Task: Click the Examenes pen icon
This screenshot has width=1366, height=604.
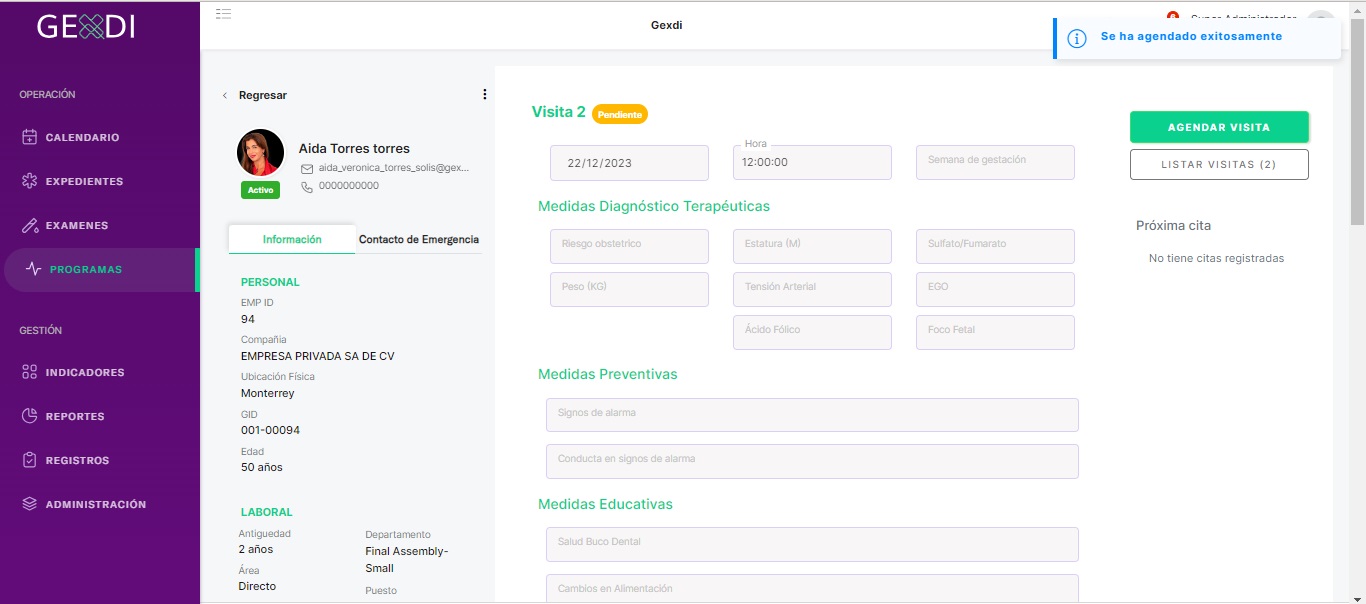Action: pos(29,225)
